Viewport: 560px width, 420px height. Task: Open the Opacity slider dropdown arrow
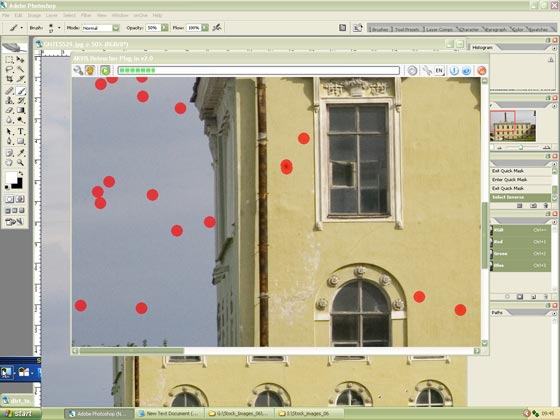click(165, 28)
